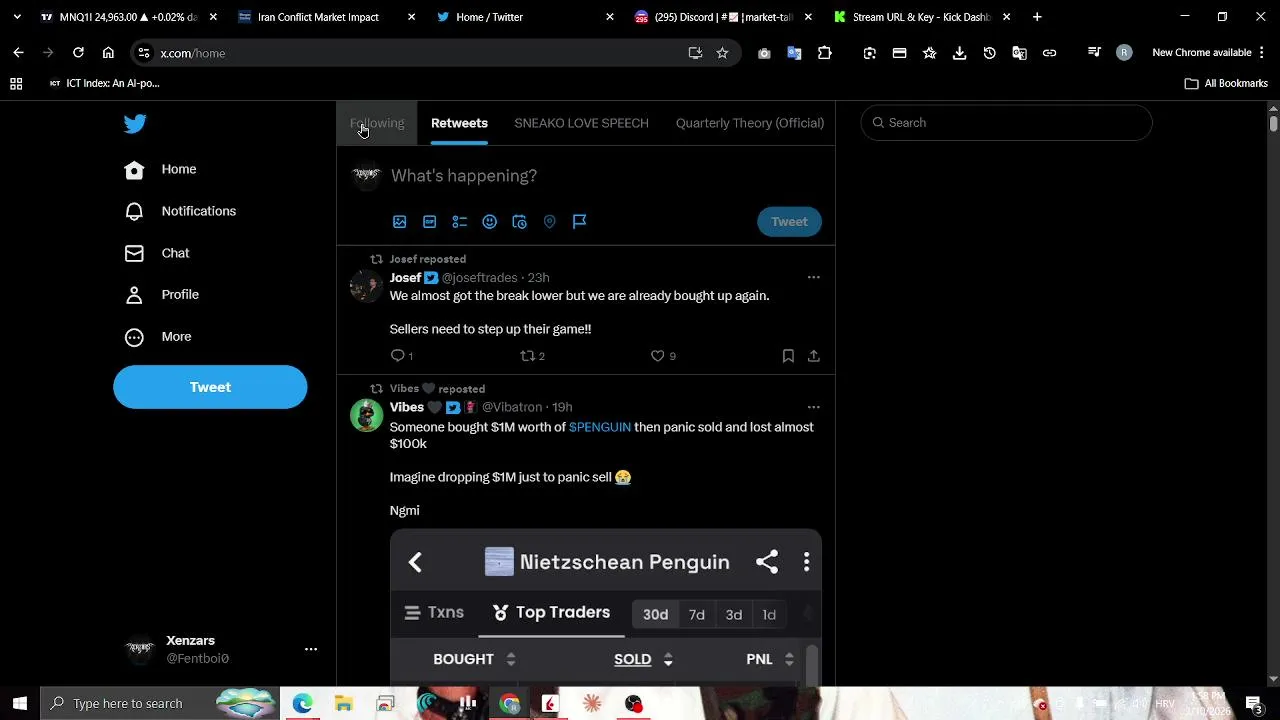
Task: Like Josef's tweet
Action: [x=657, y=356]
